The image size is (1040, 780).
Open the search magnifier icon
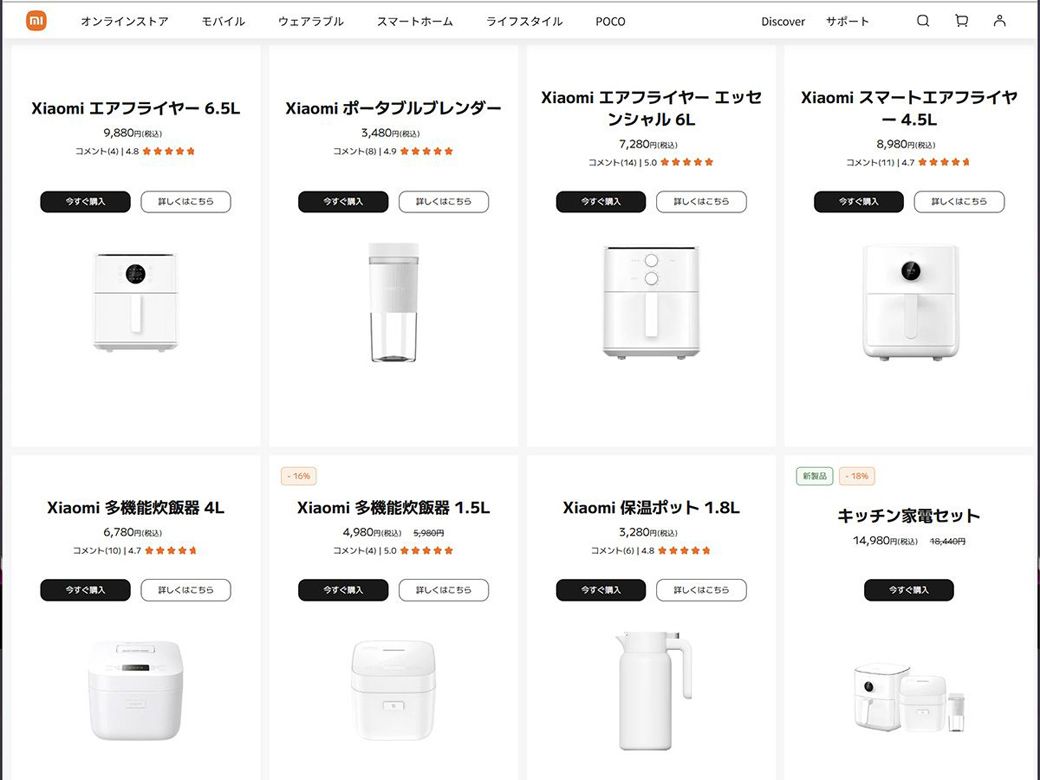point(923,21)
